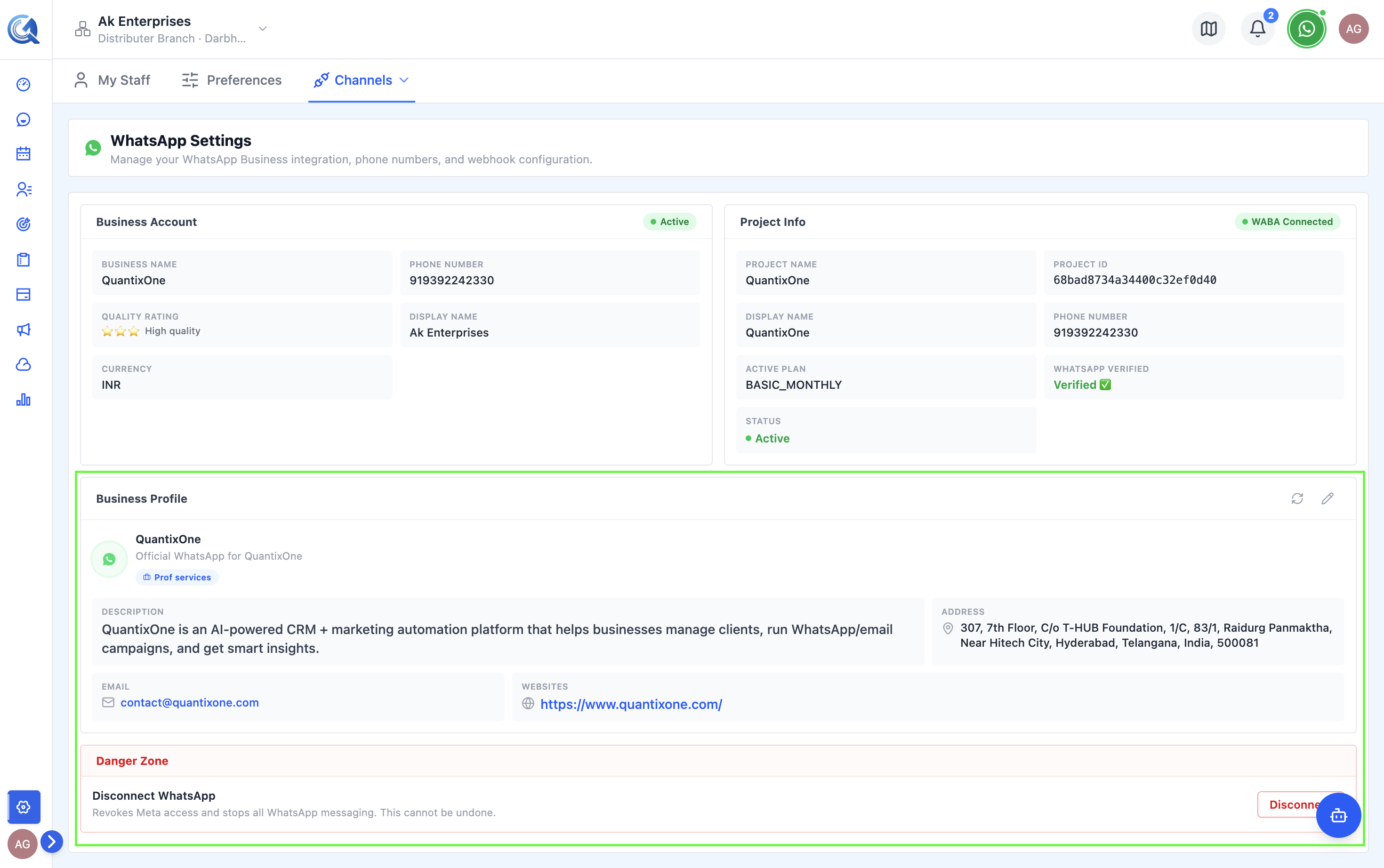Open the dashboard gauge icon in sidebar
Screen dimensions: 1384x868
tap(24, 84)
